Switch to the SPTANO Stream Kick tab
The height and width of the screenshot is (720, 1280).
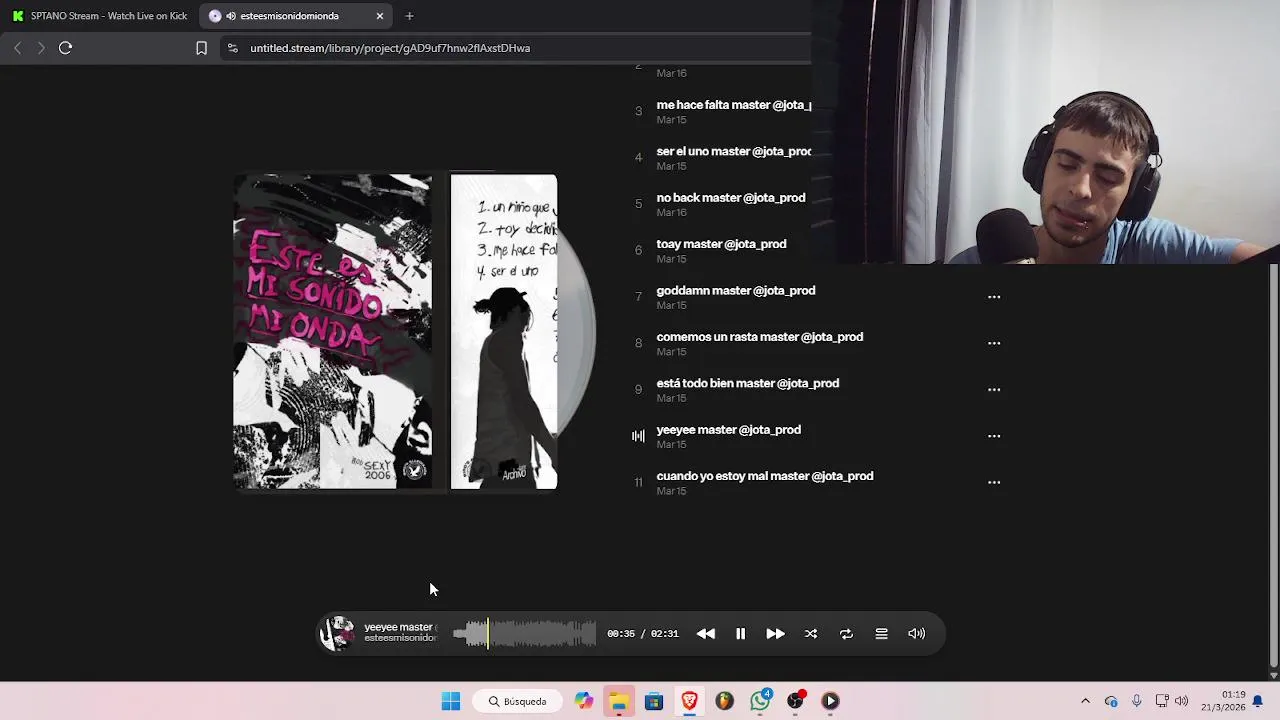click(x=100, y=16)
